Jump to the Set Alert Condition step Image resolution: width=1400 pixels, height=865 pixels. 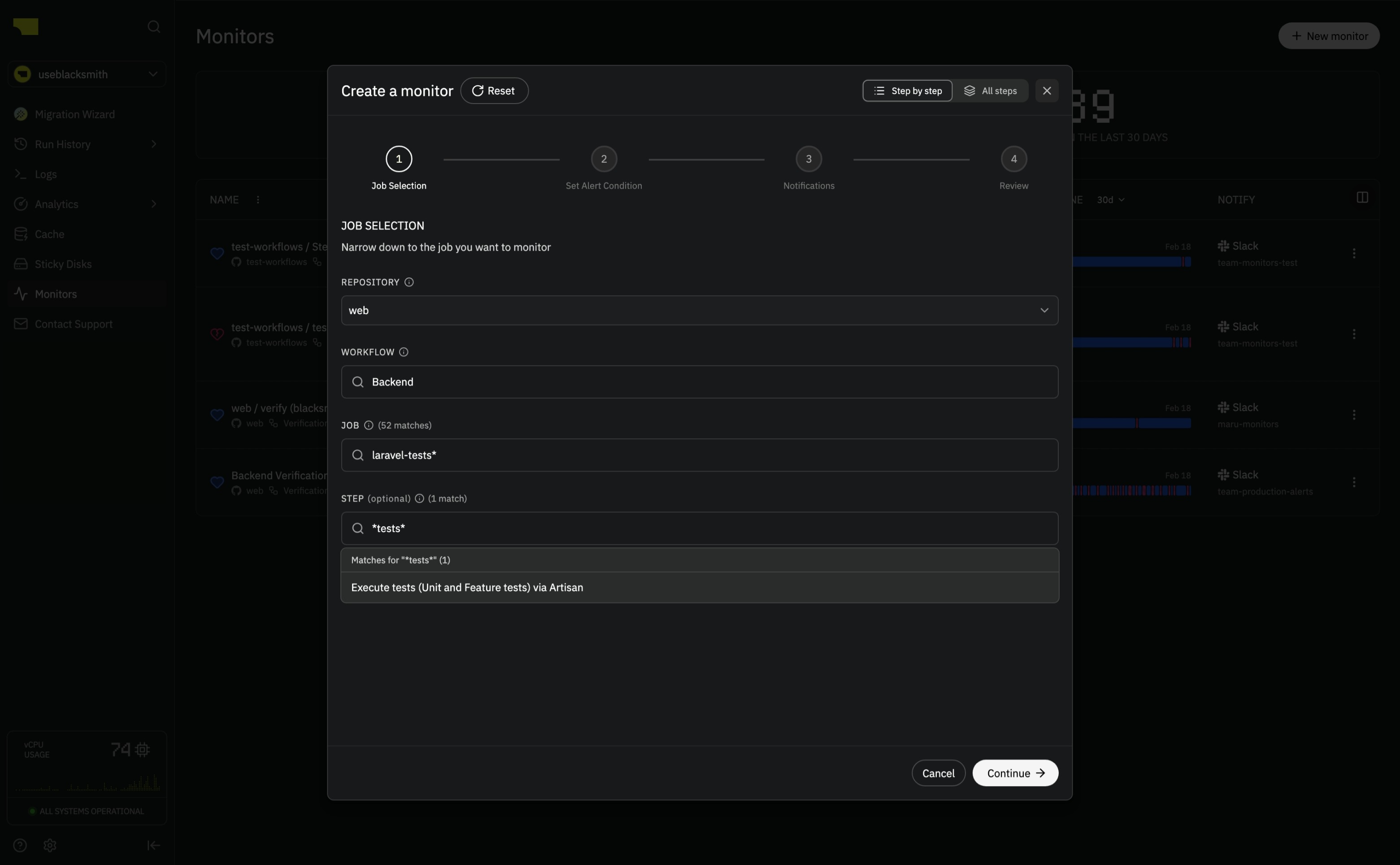tap(603, 159)
